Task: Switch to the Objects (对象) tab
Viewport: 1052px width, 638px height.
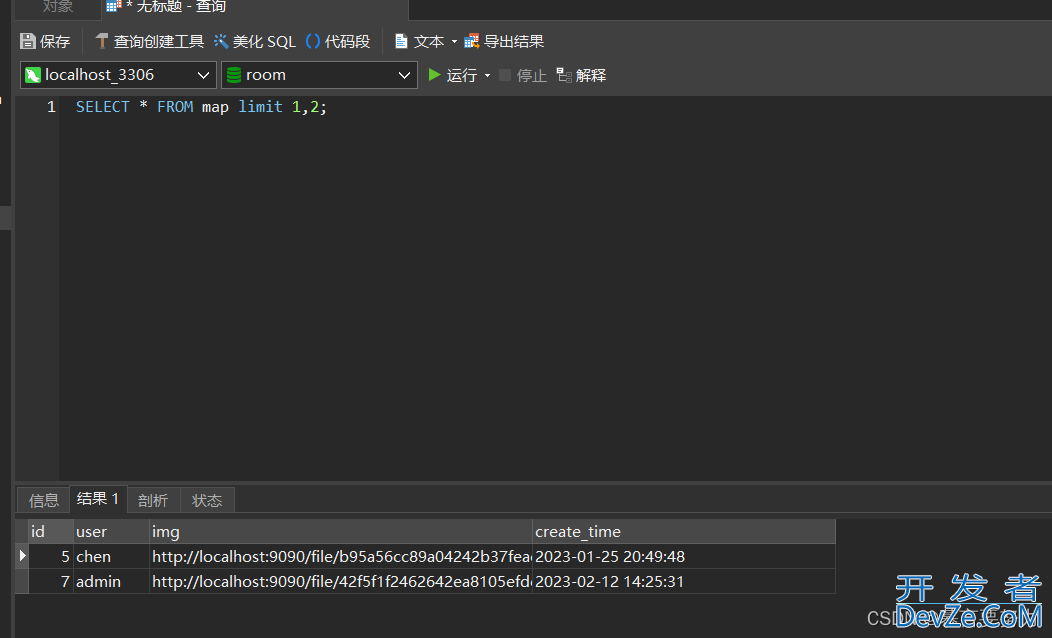Action: pyautogui.click(x=58, y=7)
